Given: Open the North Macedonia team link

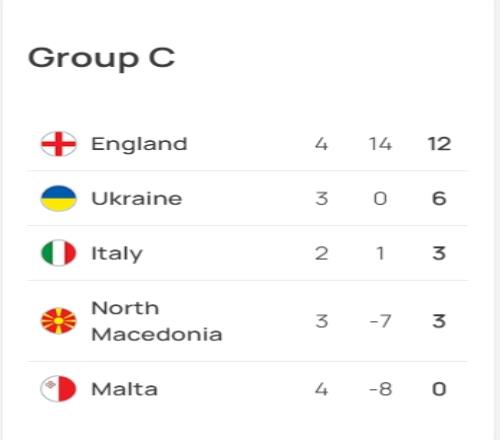Looking at the screenshot, I should (x=157, y=321).
